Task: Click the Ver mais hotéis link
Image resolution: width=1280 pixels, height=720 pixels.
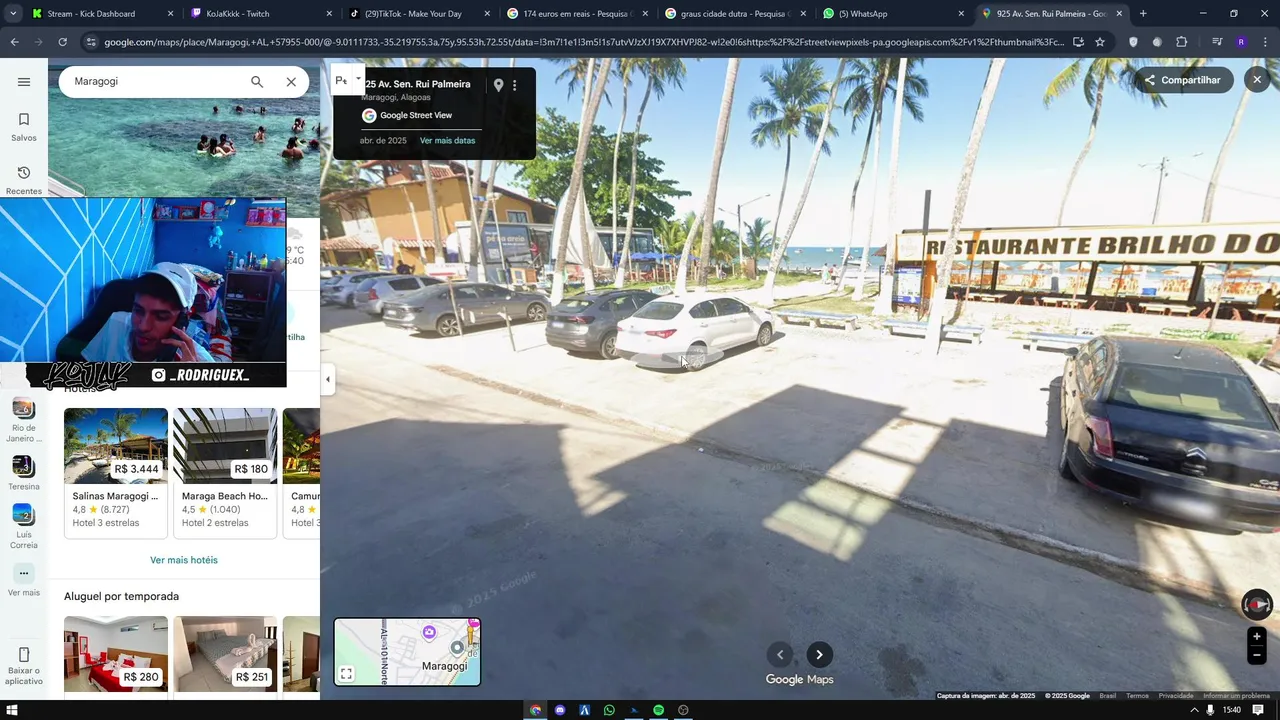Action: [184, 560]
